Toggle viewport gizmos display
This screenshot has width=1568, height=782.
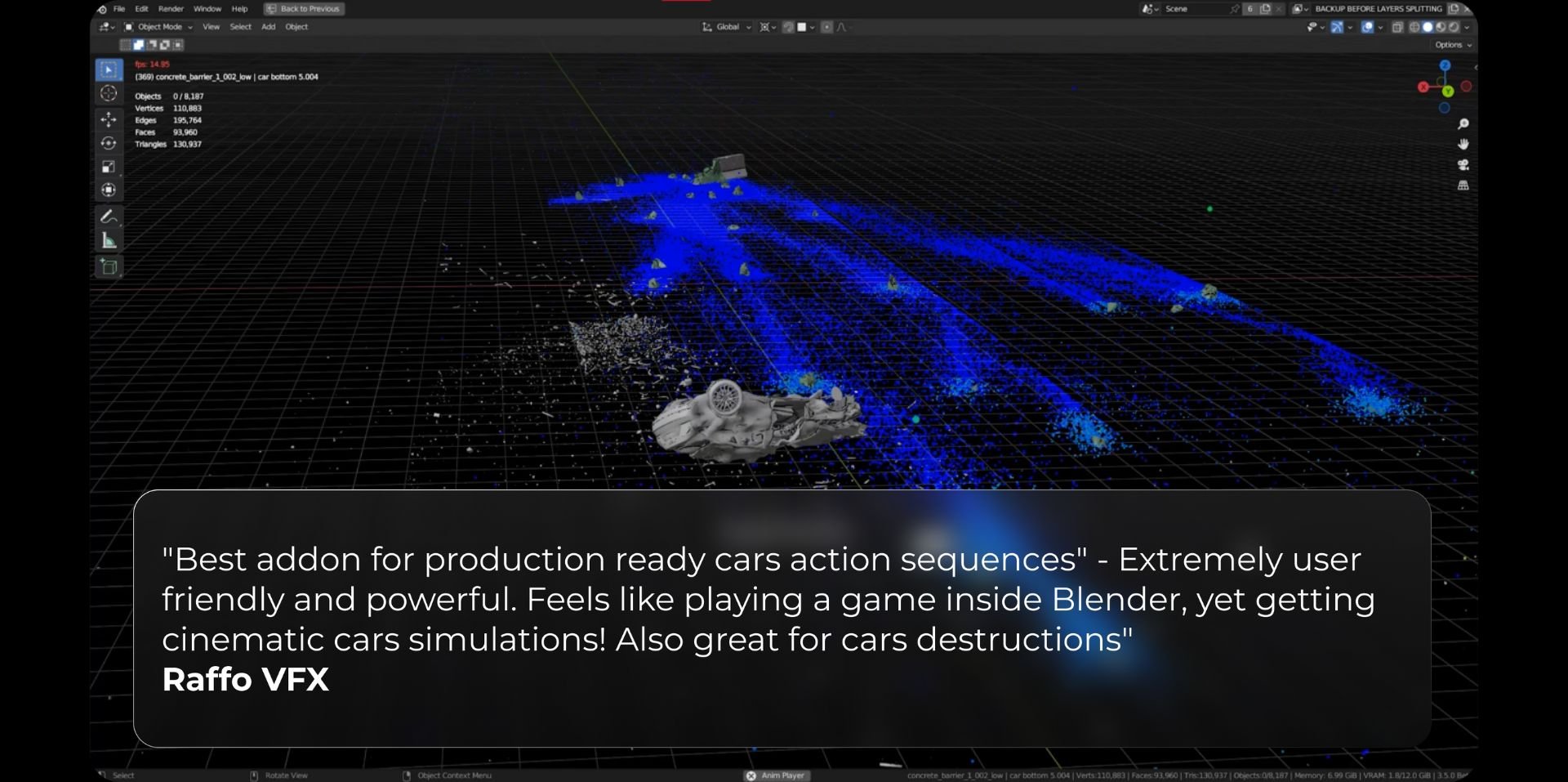(x=1337, y=27)
